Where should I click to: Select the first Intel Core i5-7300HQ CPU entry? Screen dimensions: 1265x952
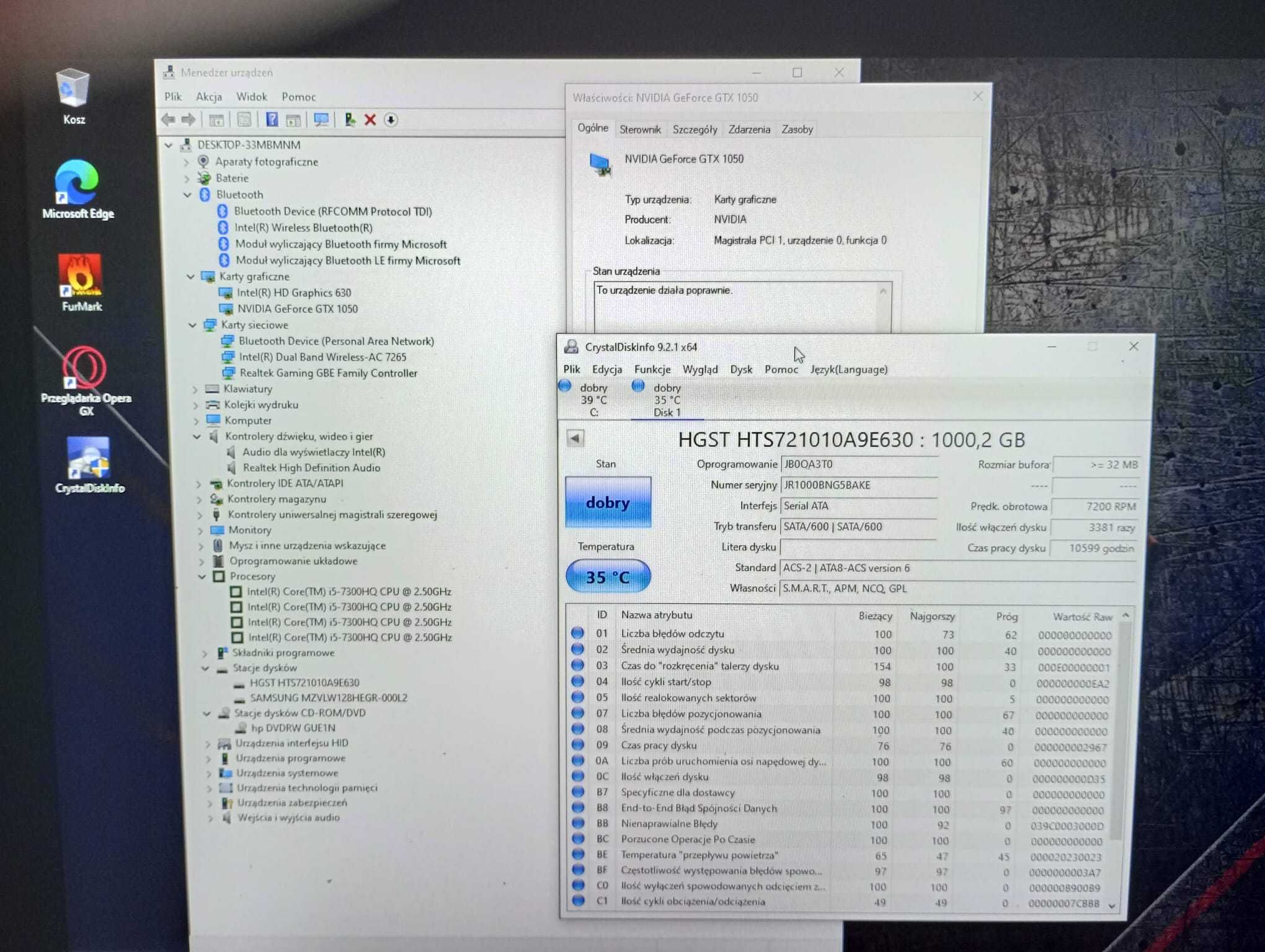click(x=349, y=591)
